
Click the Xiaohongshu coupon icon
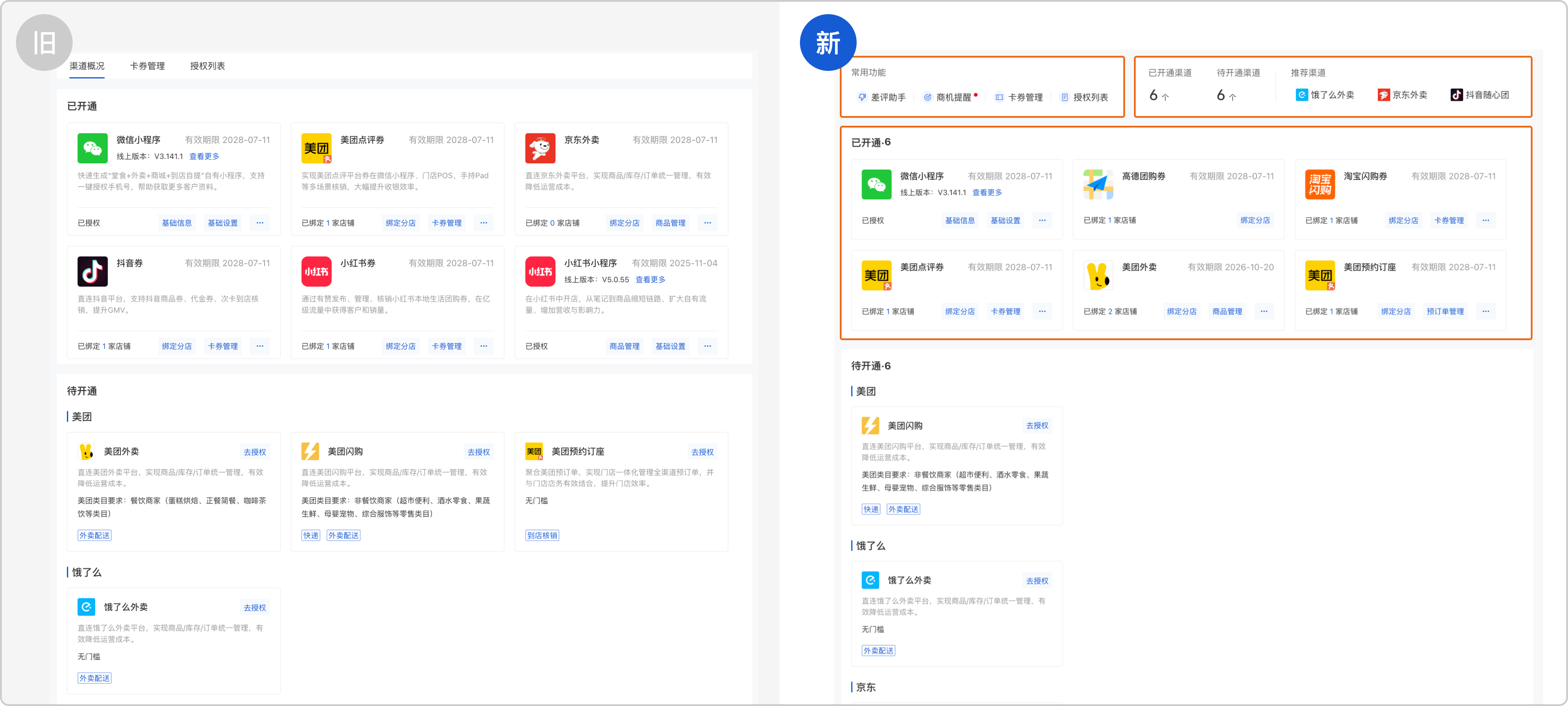[316, 272]
